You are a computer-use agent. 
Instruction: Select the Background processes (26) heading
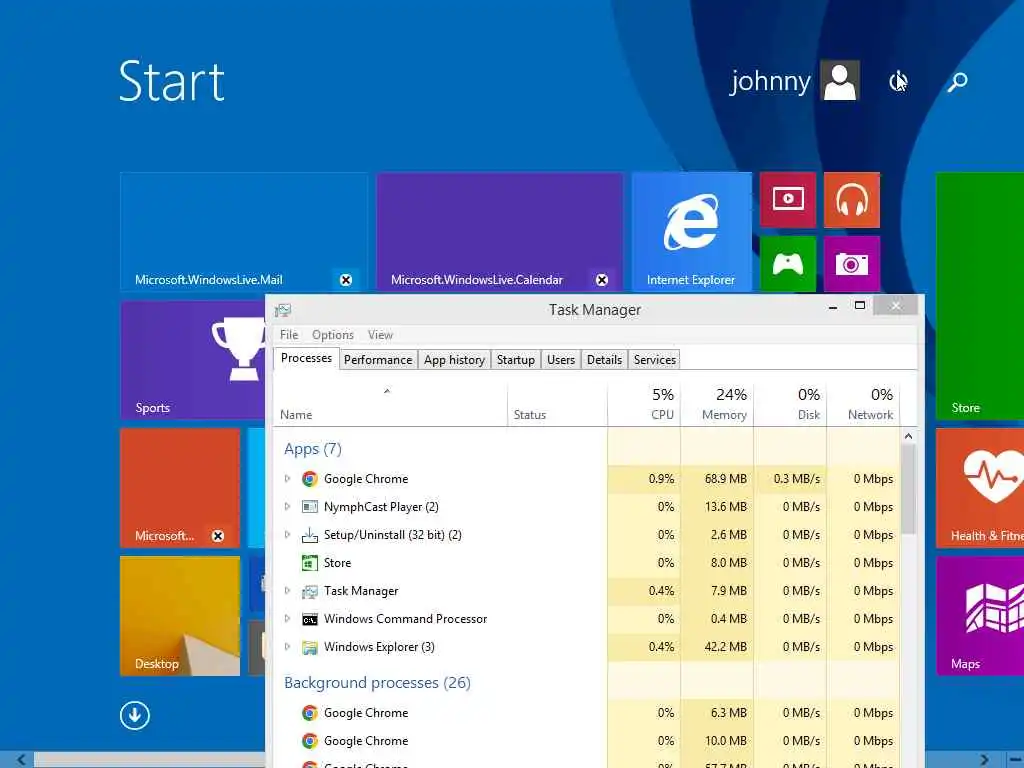[x=377, y=682]
